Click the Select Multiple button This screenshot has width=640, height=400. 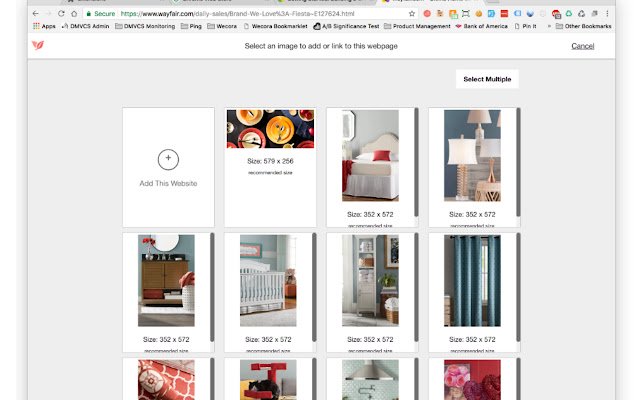pos(487,79)
